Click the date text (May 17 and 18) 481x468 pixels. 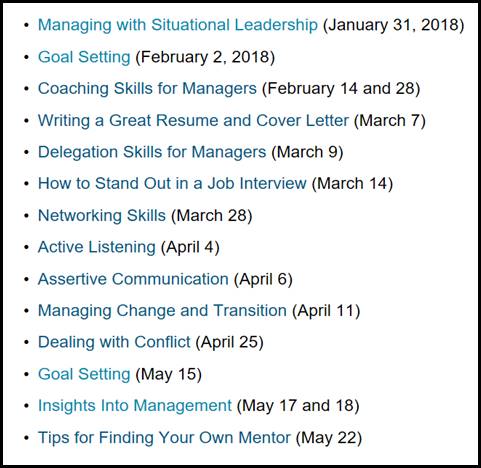[x=298, y=406]
